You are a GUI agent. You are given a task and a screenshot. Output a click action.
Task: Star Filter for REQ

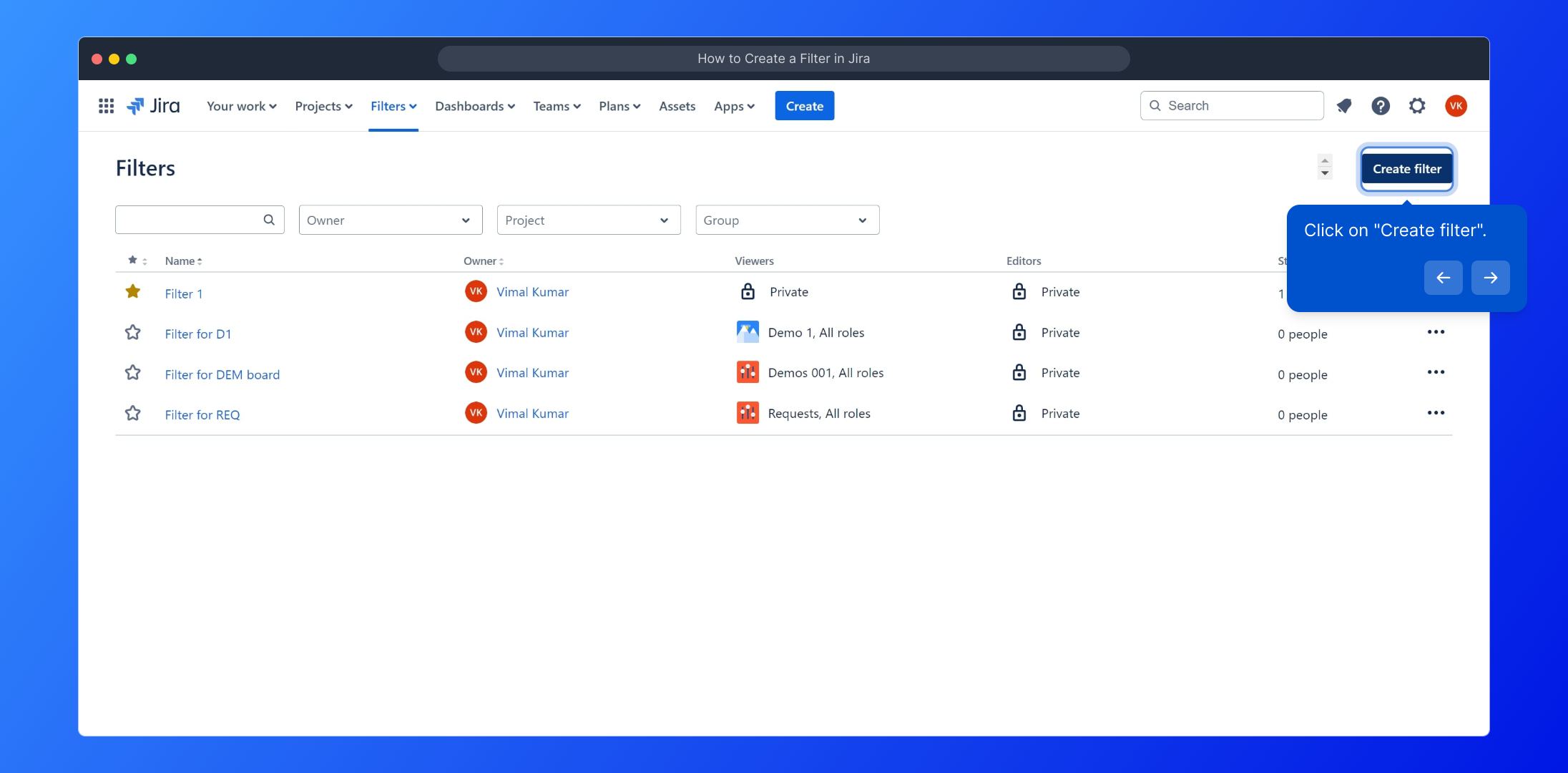(132, 414)
